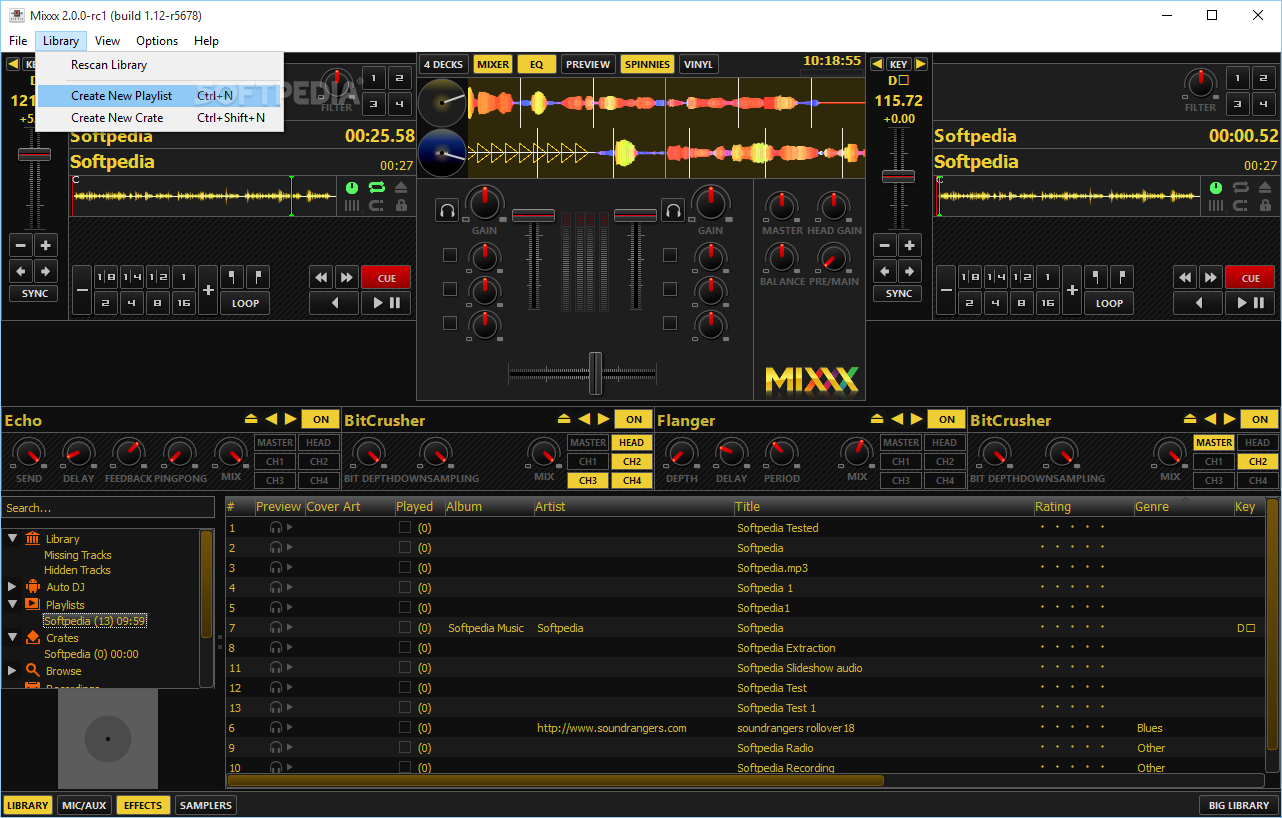Click headphone preview icon for Softpedia Tested
Image resolution: width=1282 pixels, height=818 pixels.
pyautogui.click(x=276, y=528)
